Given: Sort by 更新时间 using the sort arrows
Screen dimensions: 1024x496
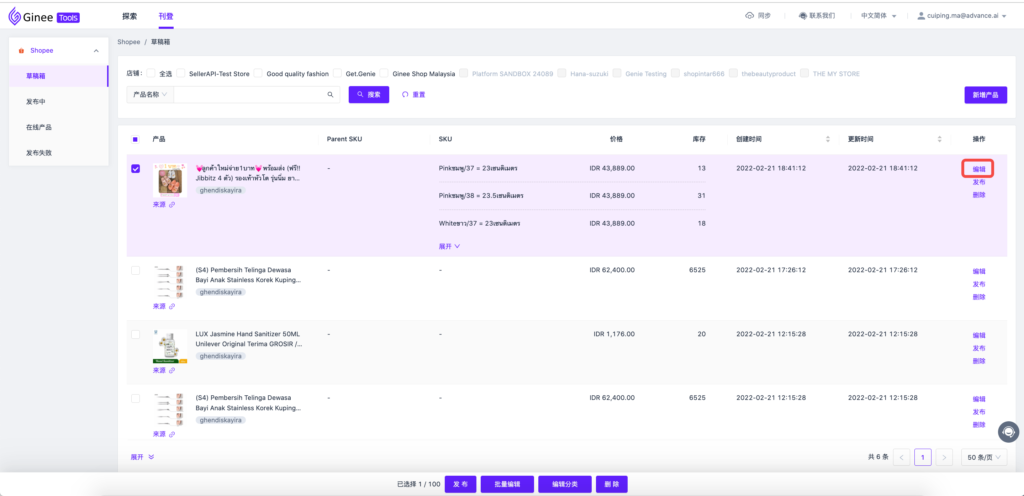Looking at the screenshot, I should (x=939, y=139).
